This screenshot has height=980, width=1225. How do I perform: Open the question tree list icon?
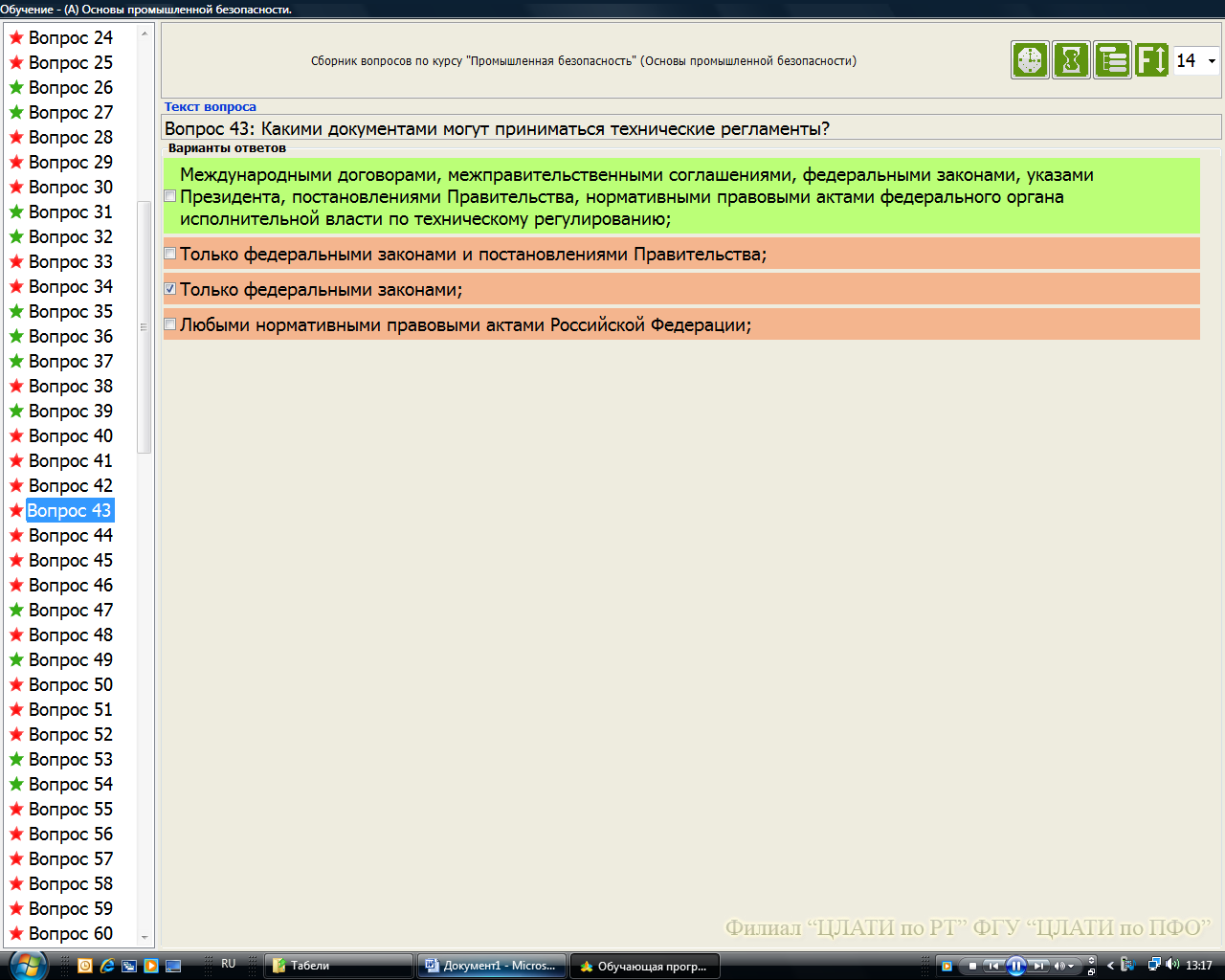[1112, 60]
